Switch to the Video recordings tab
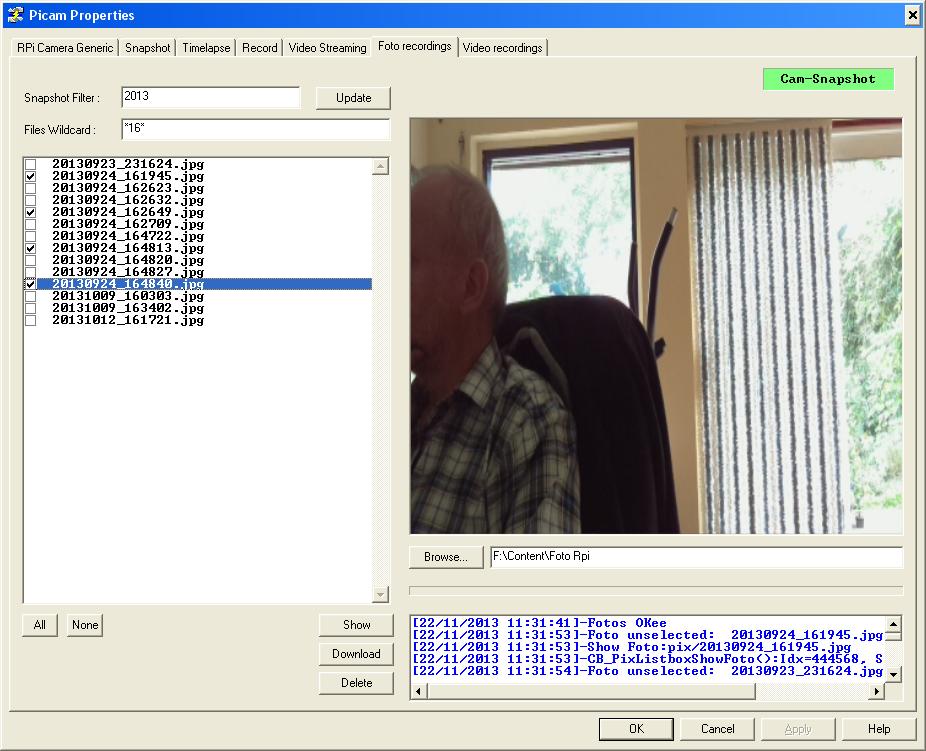 (502, 48)
